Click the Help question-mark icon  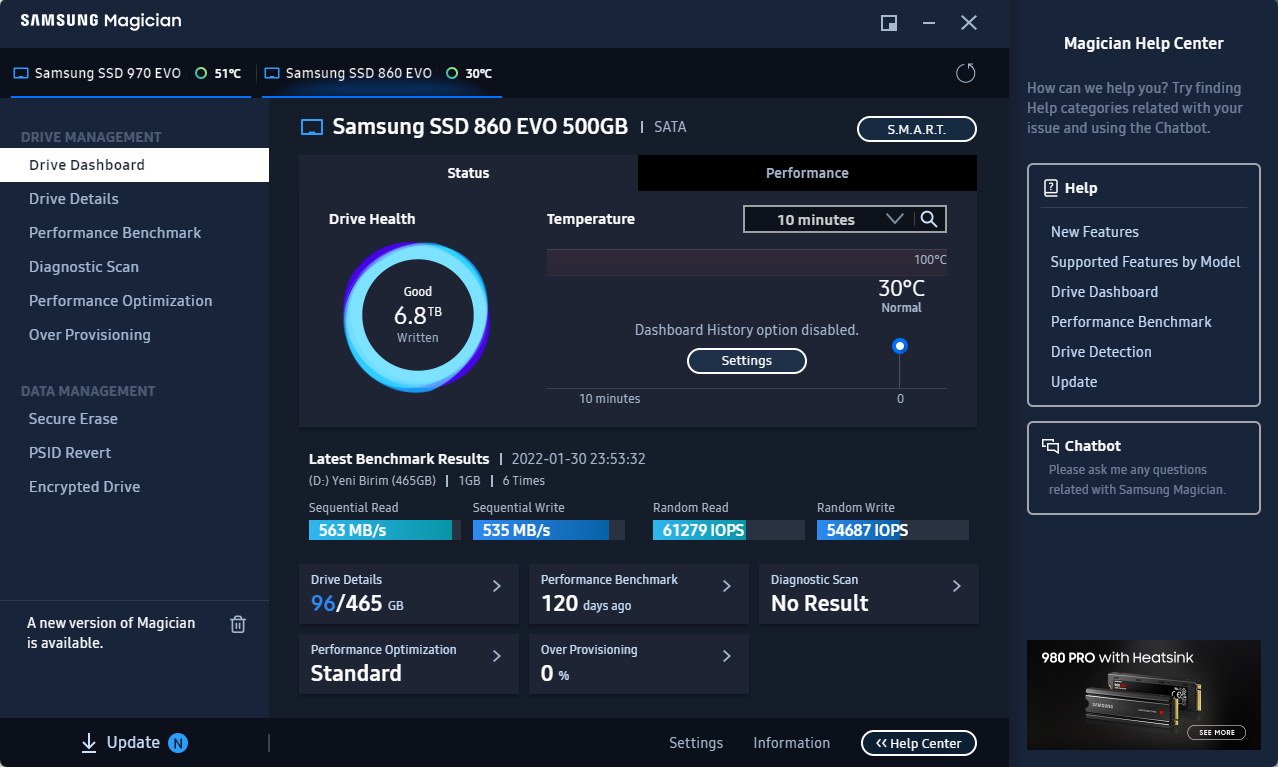coord(1051,187)
